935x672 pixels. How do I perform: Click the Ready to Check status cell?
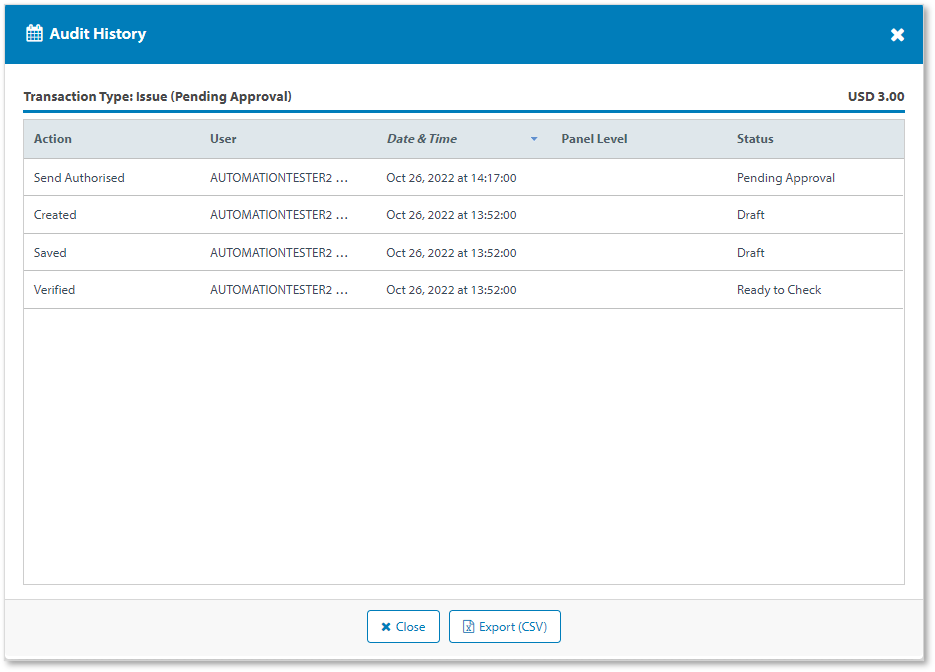pos(778,290)
